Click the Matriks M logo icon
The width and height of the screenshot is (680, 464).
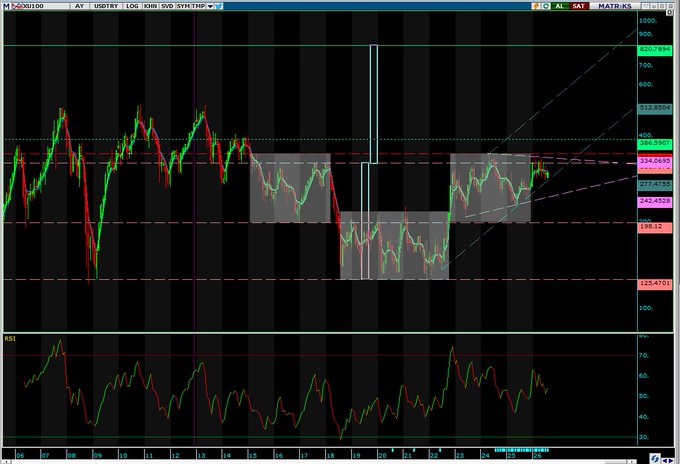6,6
